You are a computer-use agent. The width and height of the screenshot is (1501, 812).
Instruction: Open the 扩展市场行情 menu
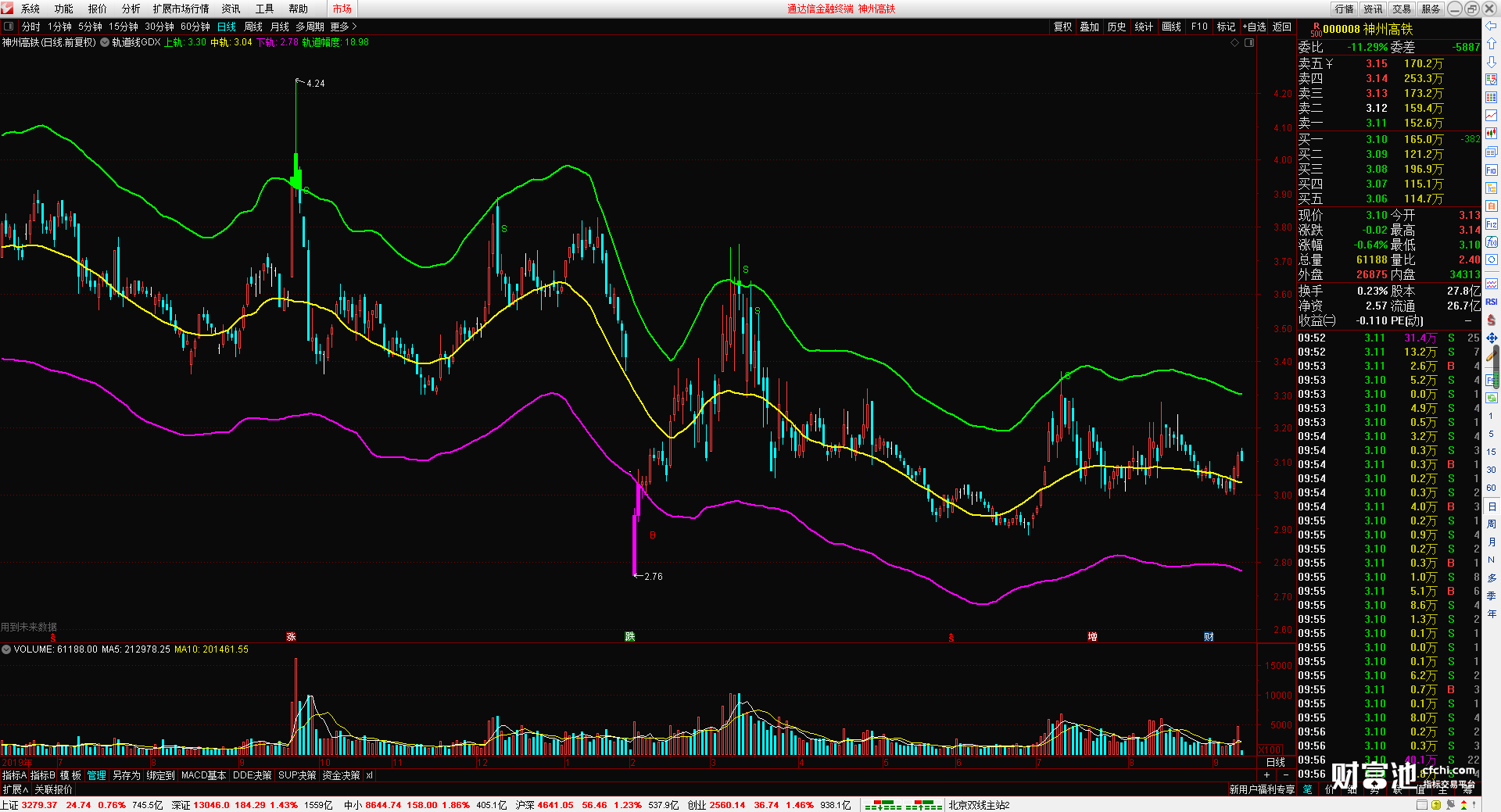(181, 9)
